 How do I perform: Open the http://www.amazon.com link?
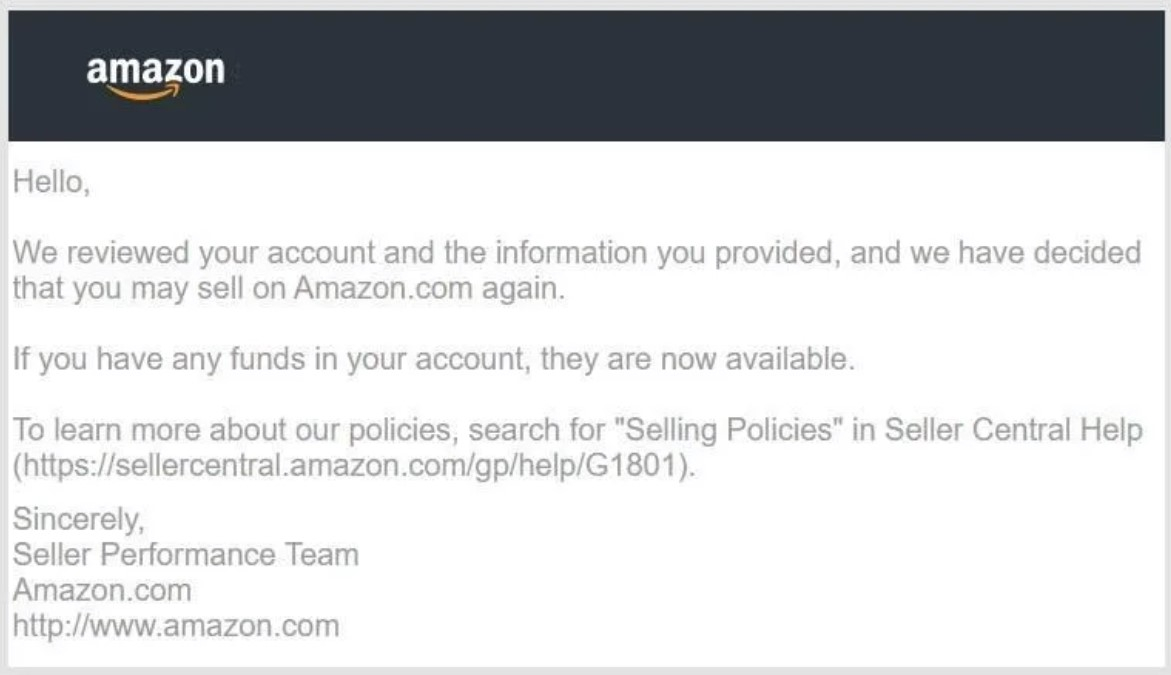[x=175, y=626]
